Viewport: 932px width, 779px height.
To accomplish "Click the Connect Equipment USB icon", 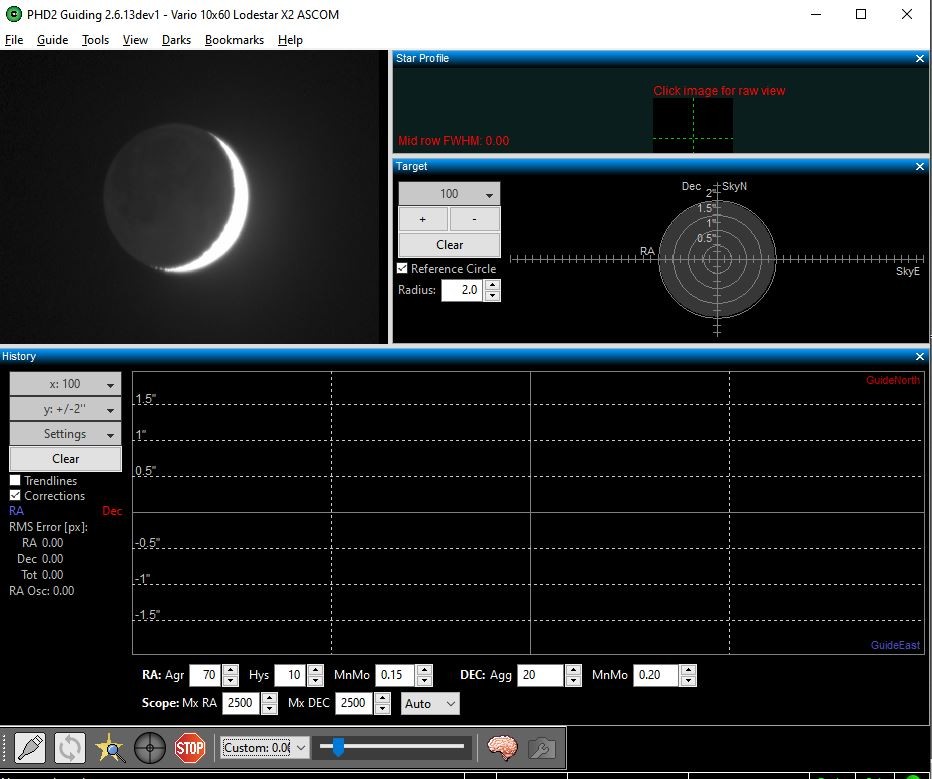I will point(30,748).
